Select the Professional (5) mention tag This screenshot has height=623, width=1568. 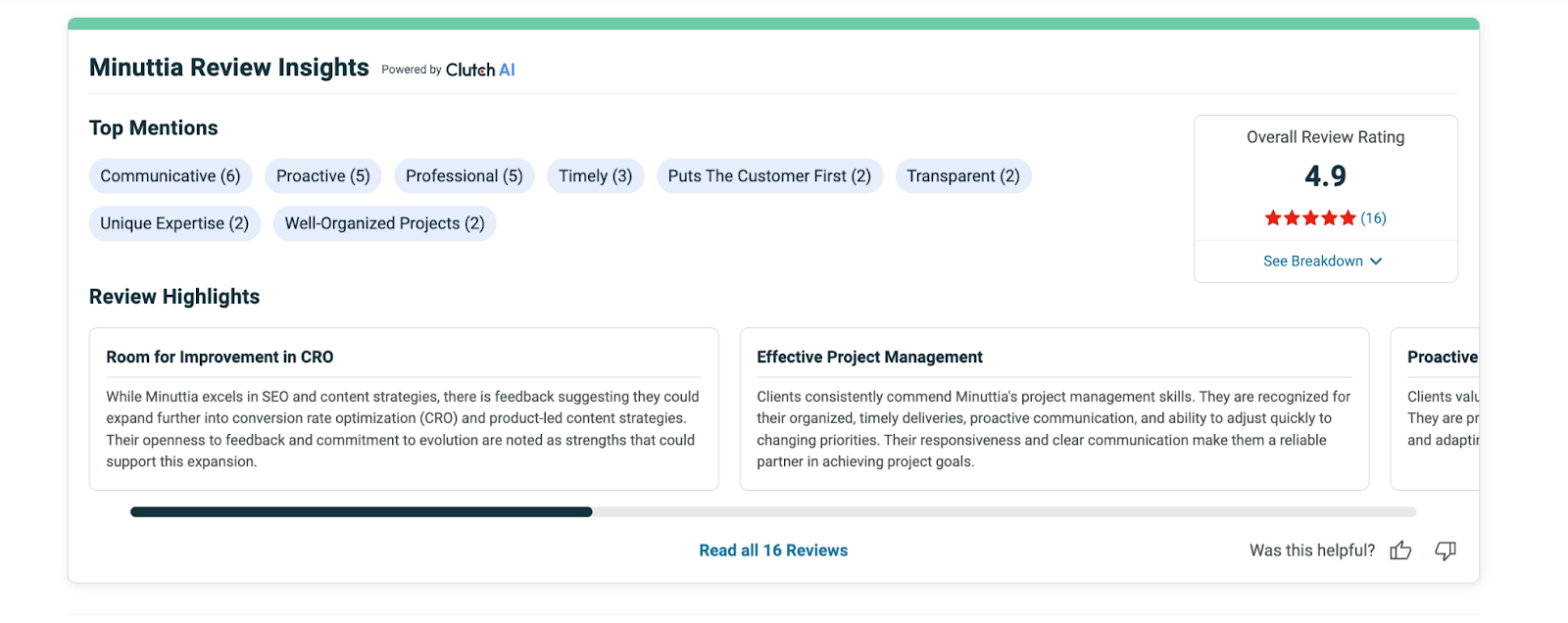click(x=465, y=176)
